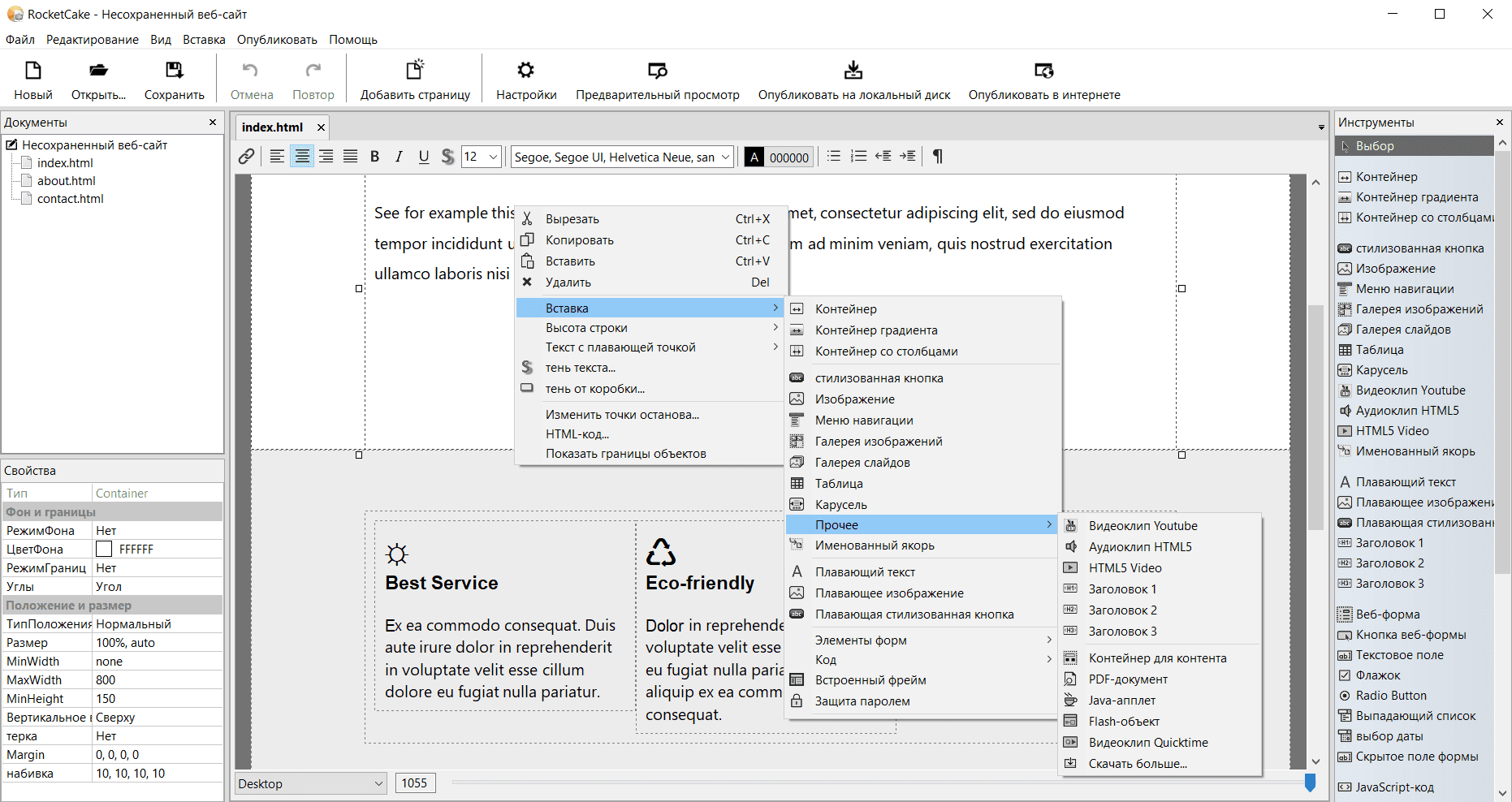Create a new site with Новый
This screenshot has height=802, width=1512.
pyautogui.click(x=32, y=80)
